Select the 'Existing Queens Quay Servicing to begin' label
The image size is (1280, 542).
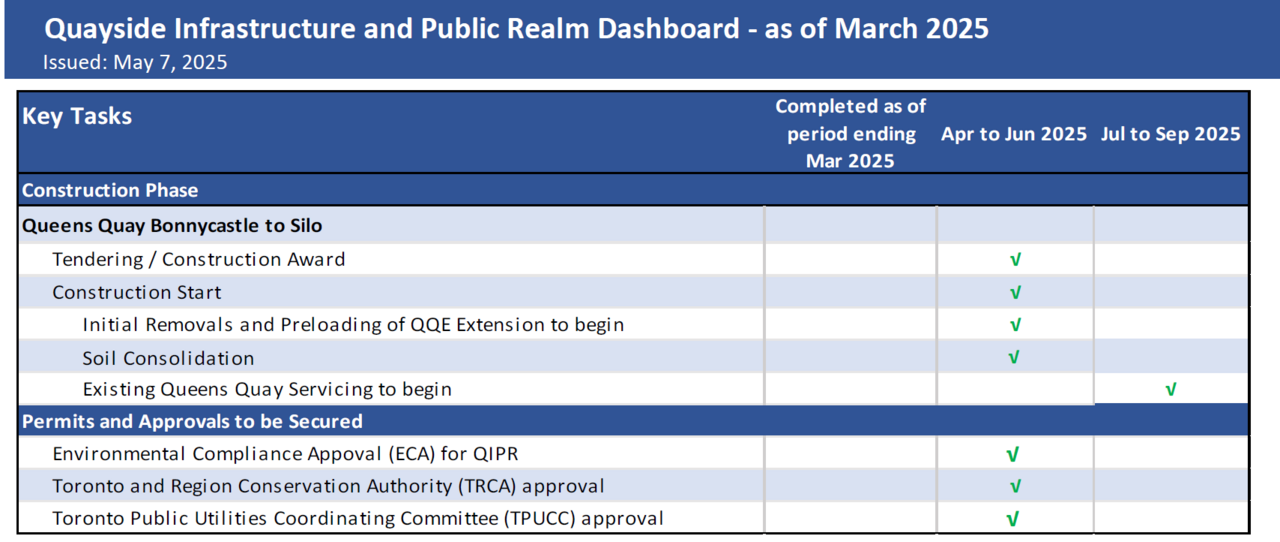[x=267, y=389]
